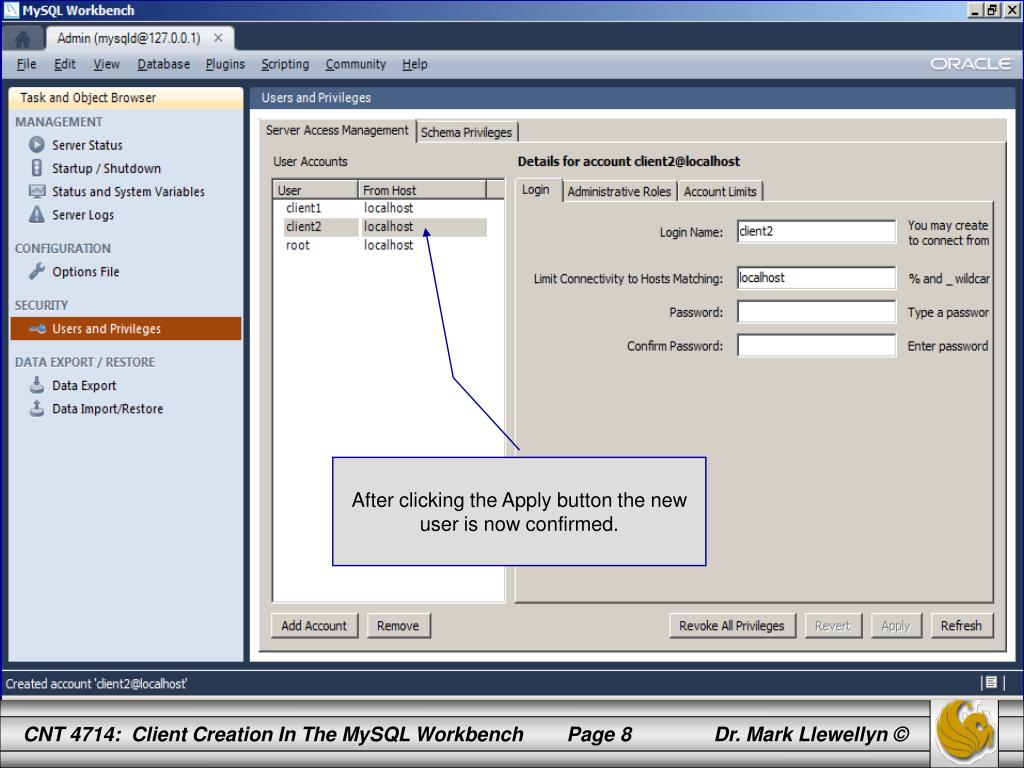Click the Users and Privileges key icon
The height and width of the screenshot is (768, 1024).
pos(37,328)
